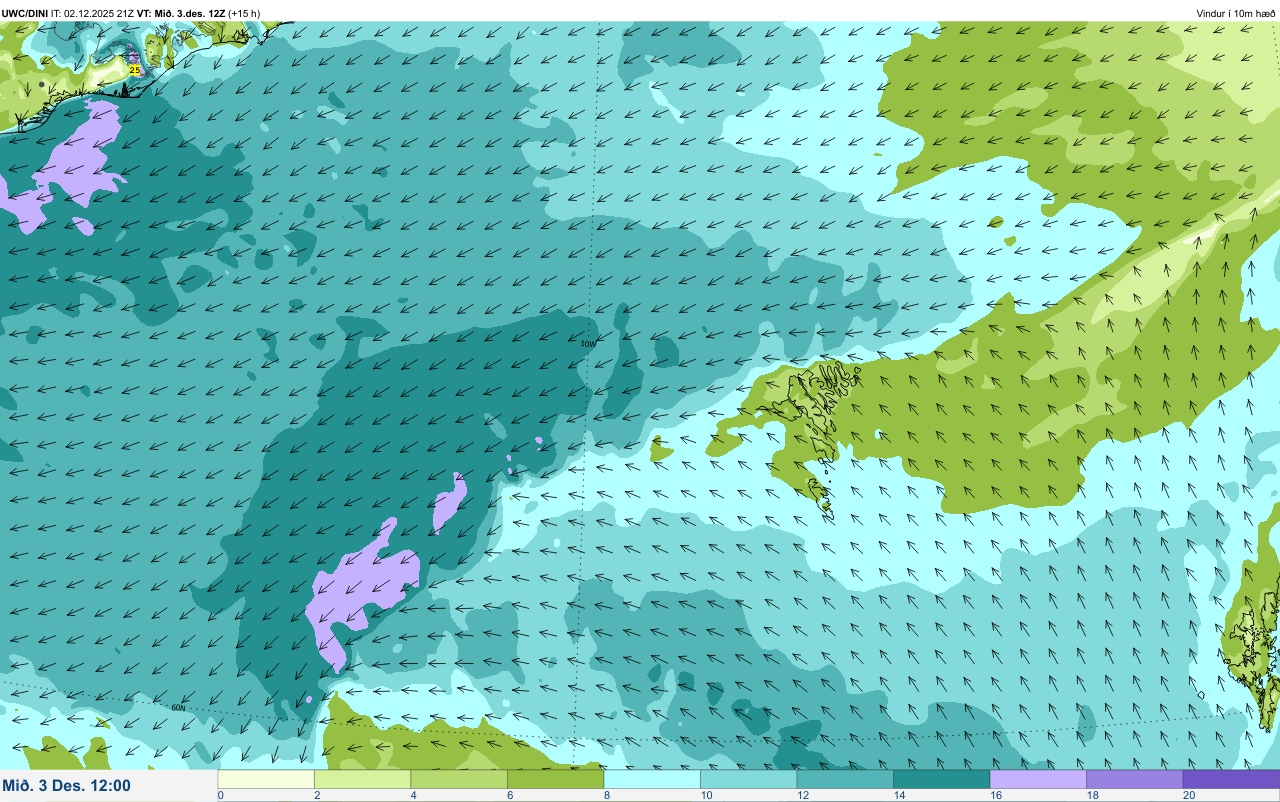Click the dark teal 14–16 legend swatch
The height and width of the screenshot is (802, 1280).
pos(941,779)
